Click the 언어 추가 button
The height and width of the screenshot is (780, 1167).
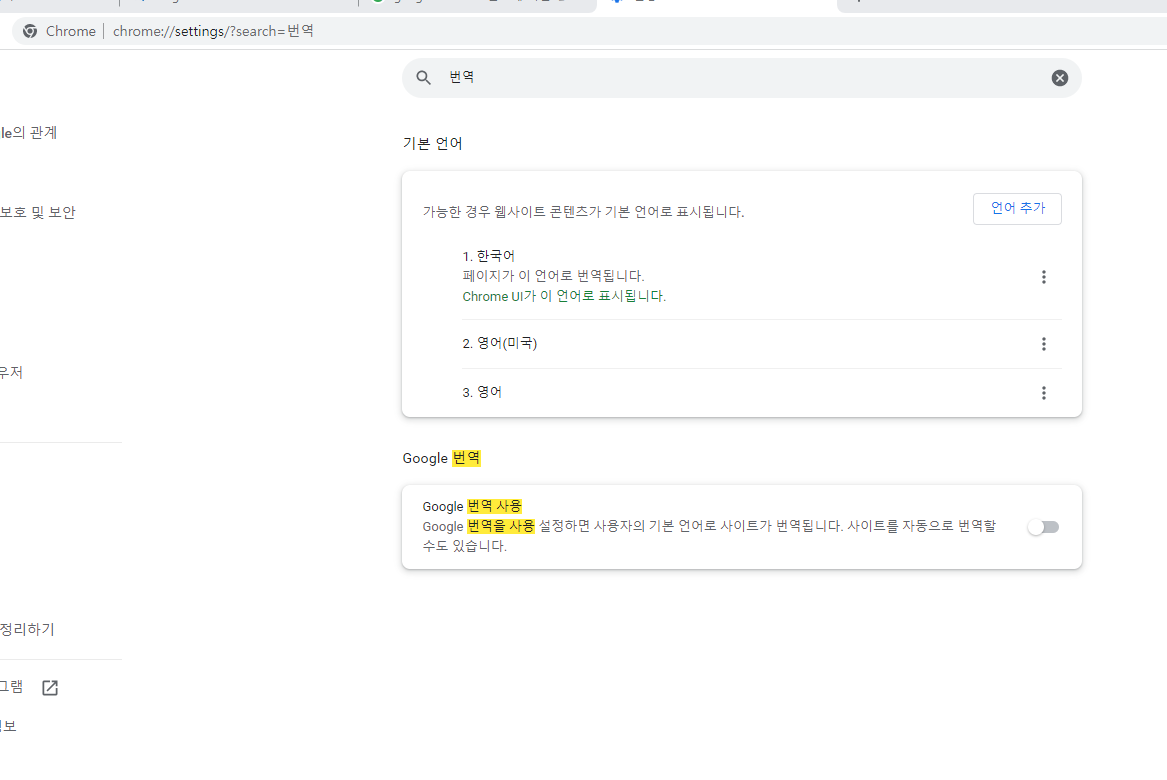click(1017, 208)
